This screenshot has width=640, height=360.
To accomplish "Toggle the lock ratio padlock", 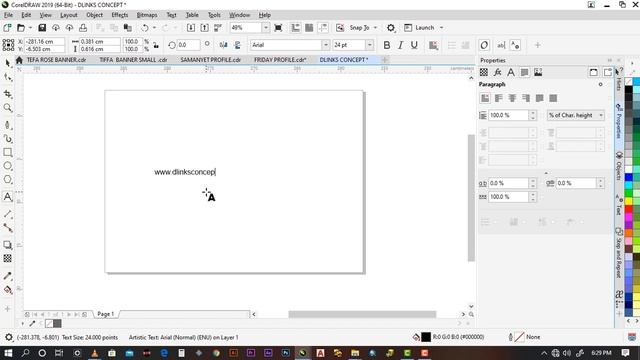I will [x=156, y=45].
